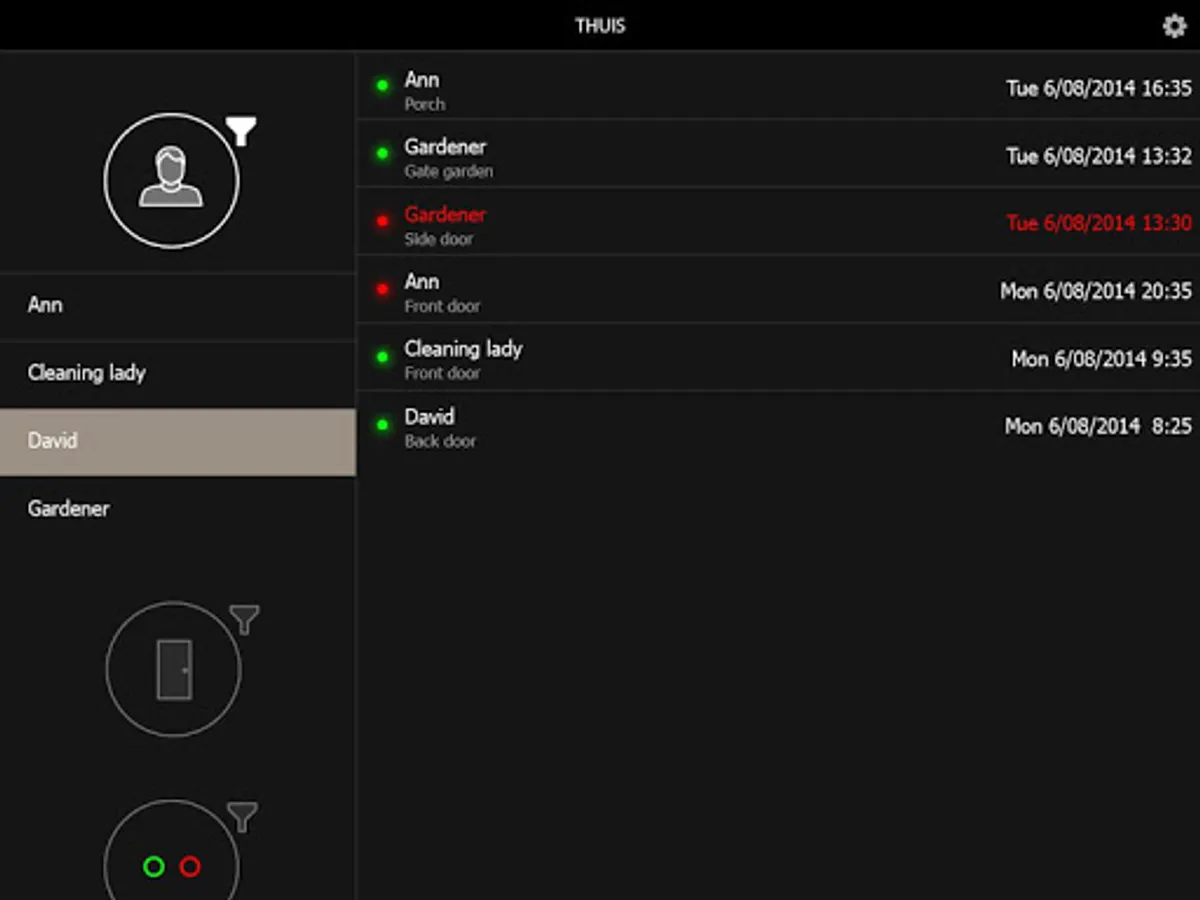Click the red dot beside Gardener Side door

382,221
